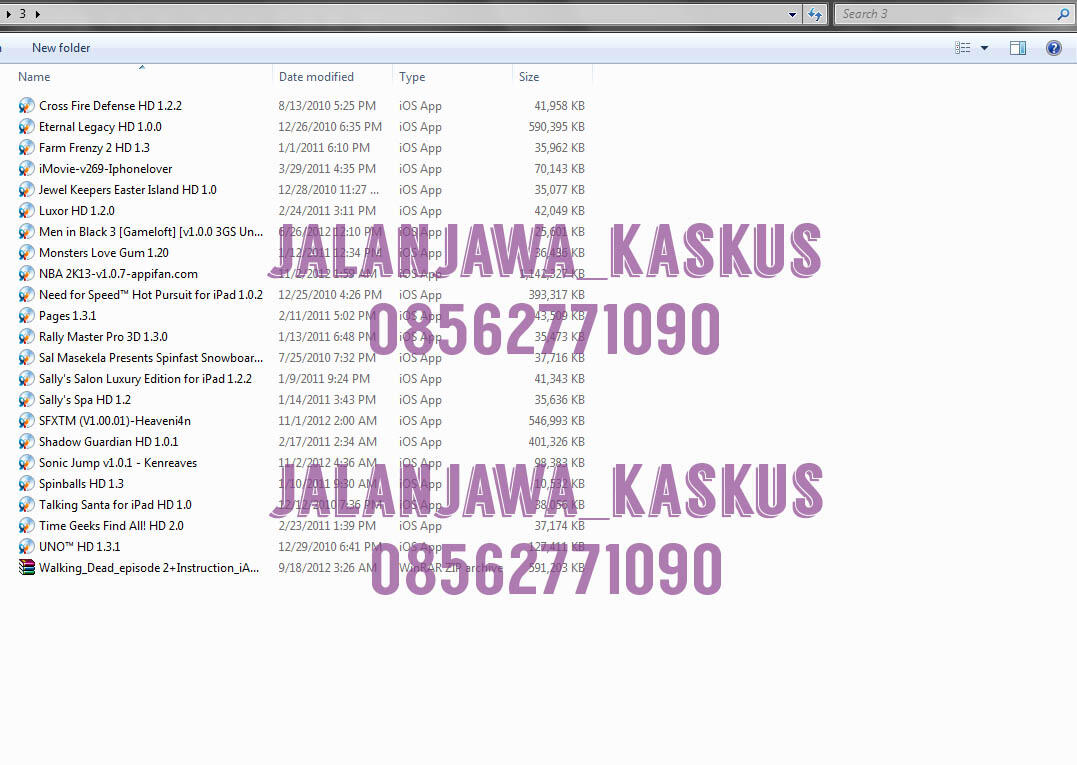1077x765 pixels.
Task: Click the NBA 2K13 file icon
Action: pos(26,274)
